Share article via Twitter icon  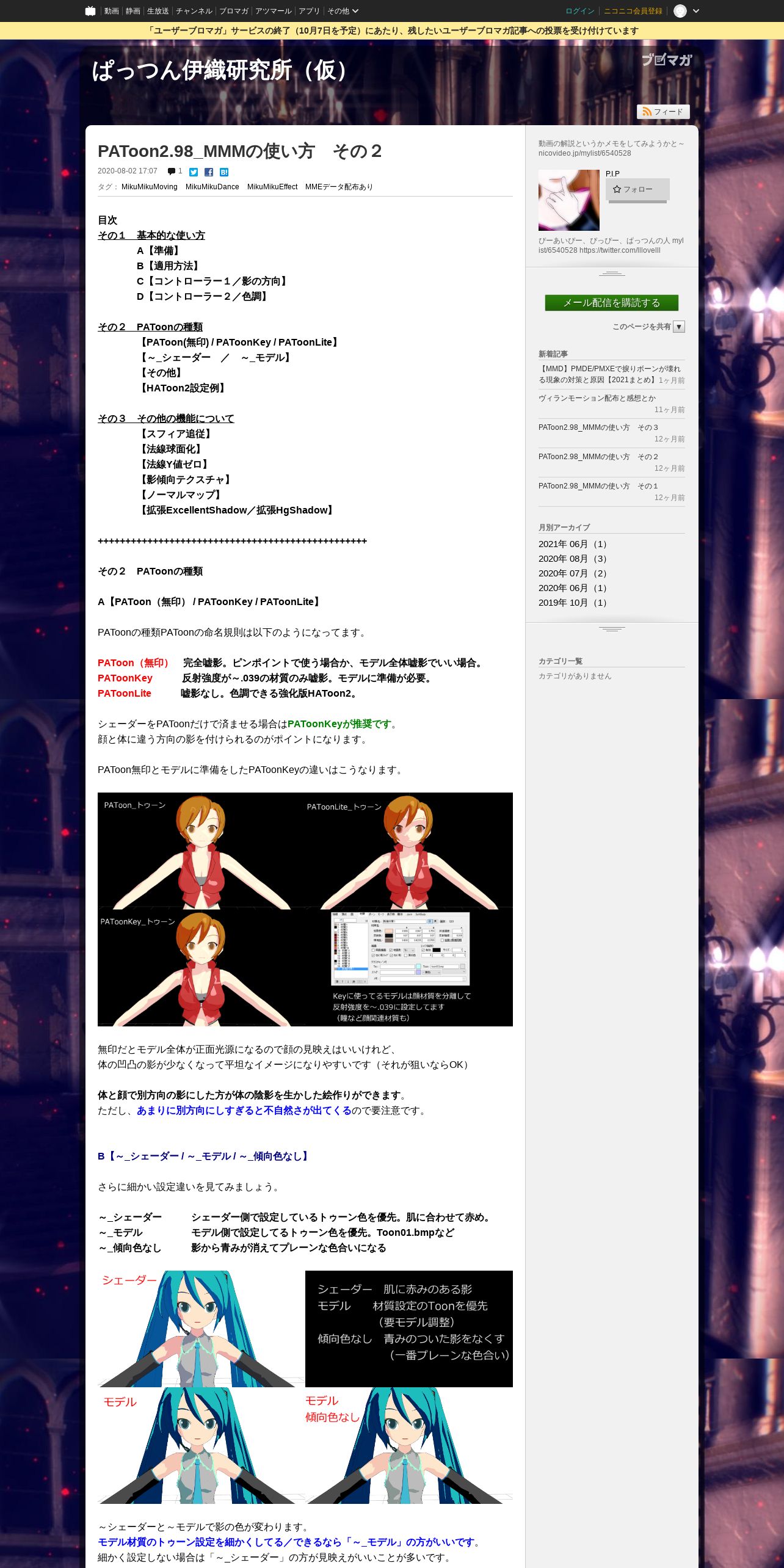point(194,172)
